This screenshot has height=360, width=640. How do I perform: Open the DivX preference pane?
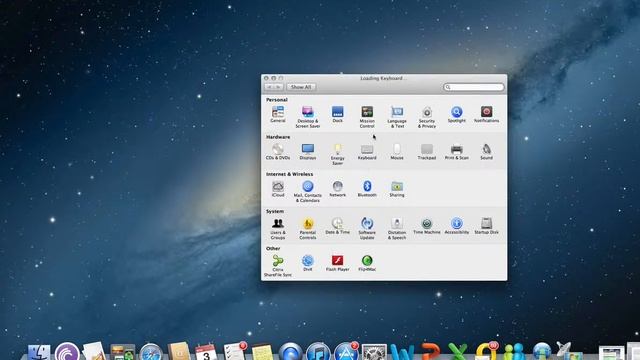(307, 263)
